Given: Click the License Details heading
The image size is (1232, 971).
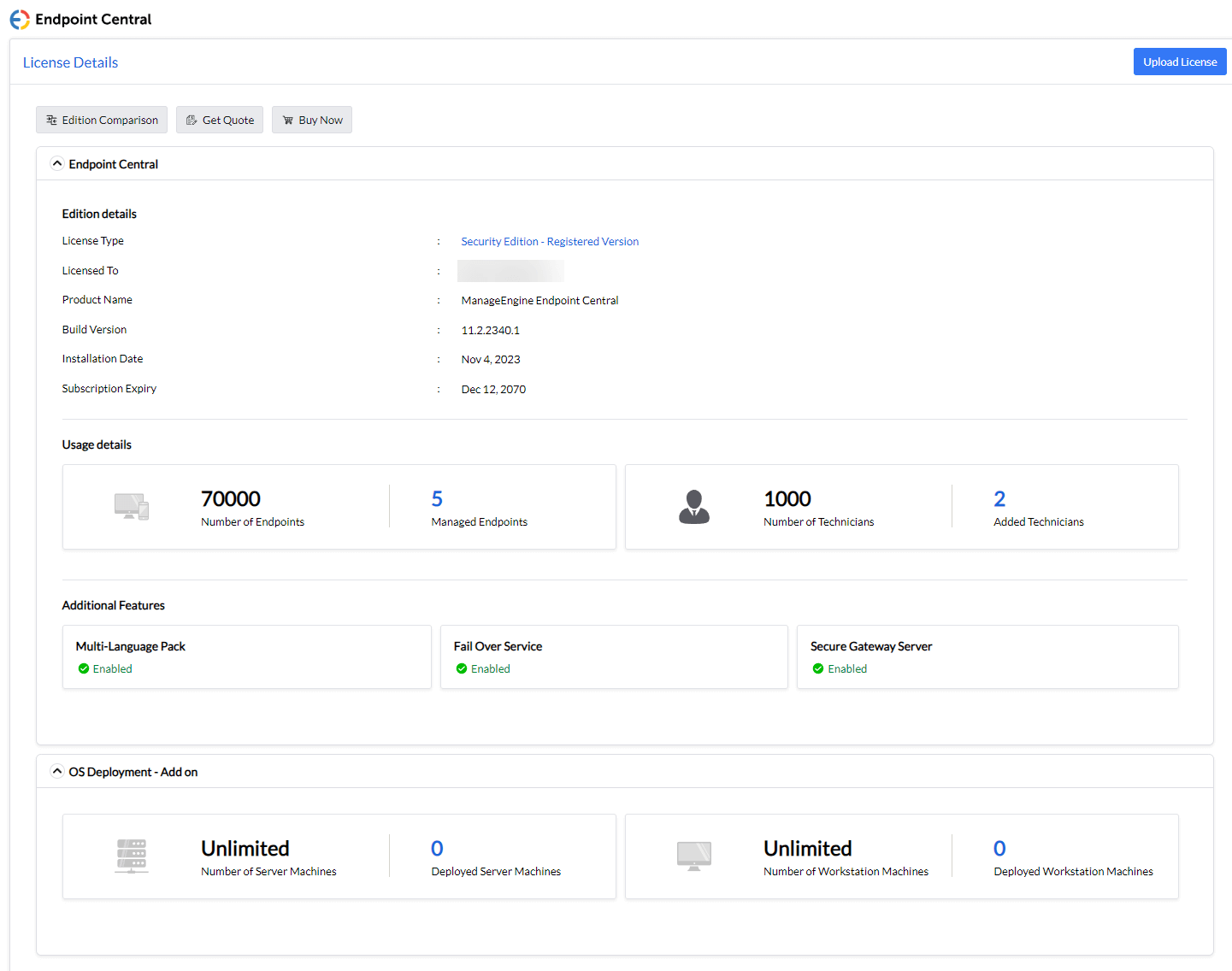Looking at the screenshot, I should point(70,62).
